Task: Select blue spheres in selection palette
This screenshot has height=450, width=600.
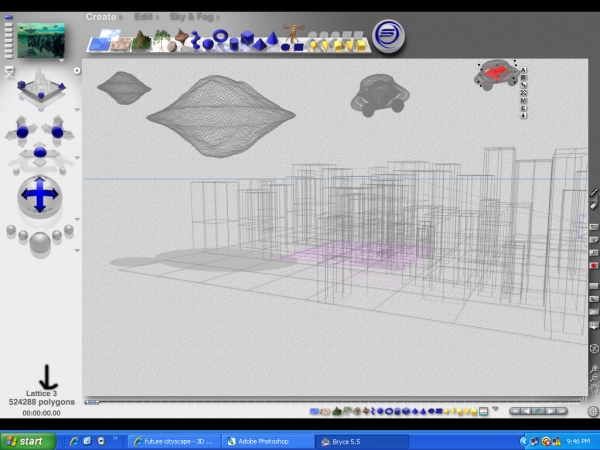Action: tap(380, 411)
